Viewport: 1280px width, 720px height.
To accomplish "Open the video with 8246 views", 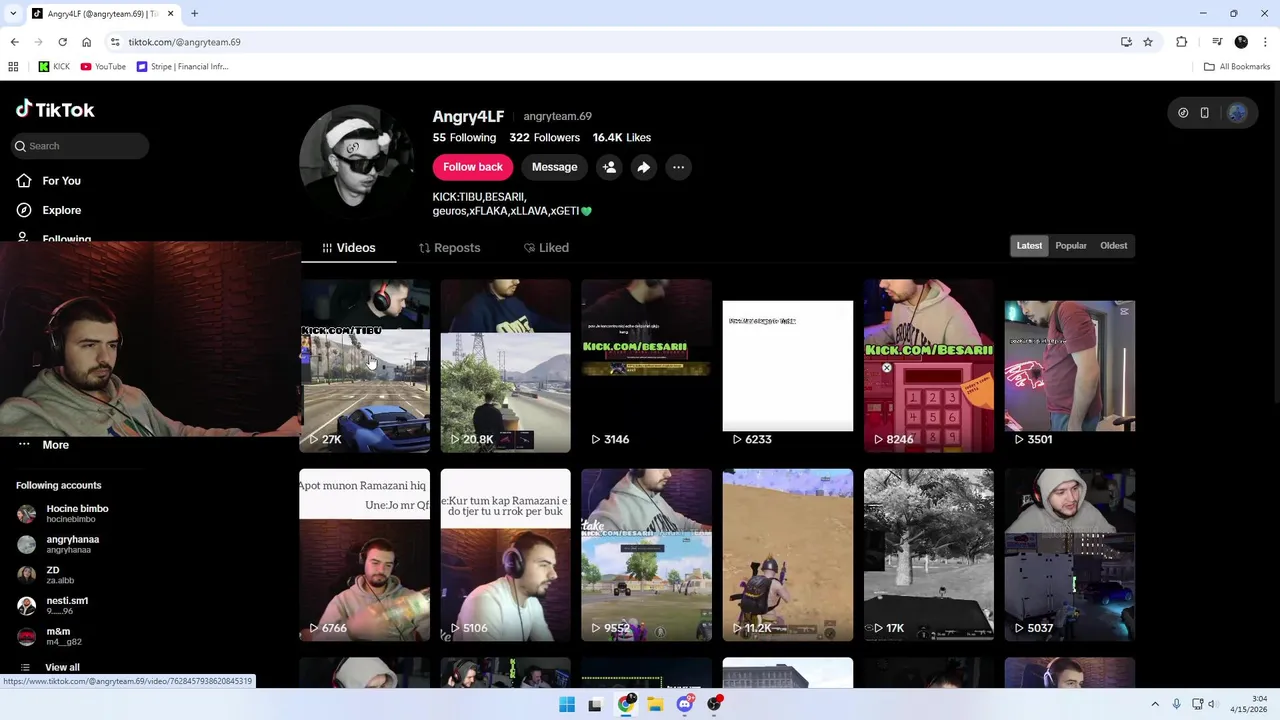I will click(x=929, y=366).
